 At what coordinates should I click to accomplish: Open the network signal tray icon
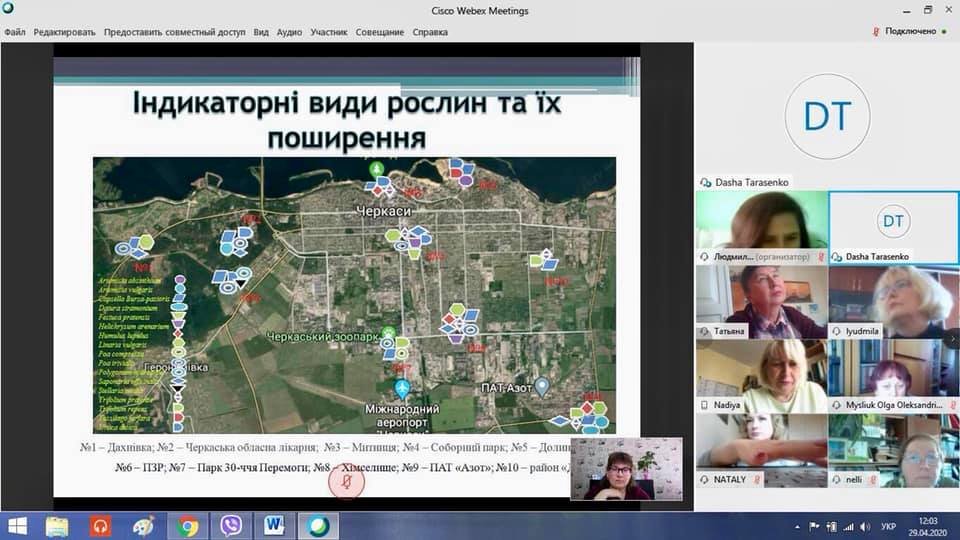point(848,527)
